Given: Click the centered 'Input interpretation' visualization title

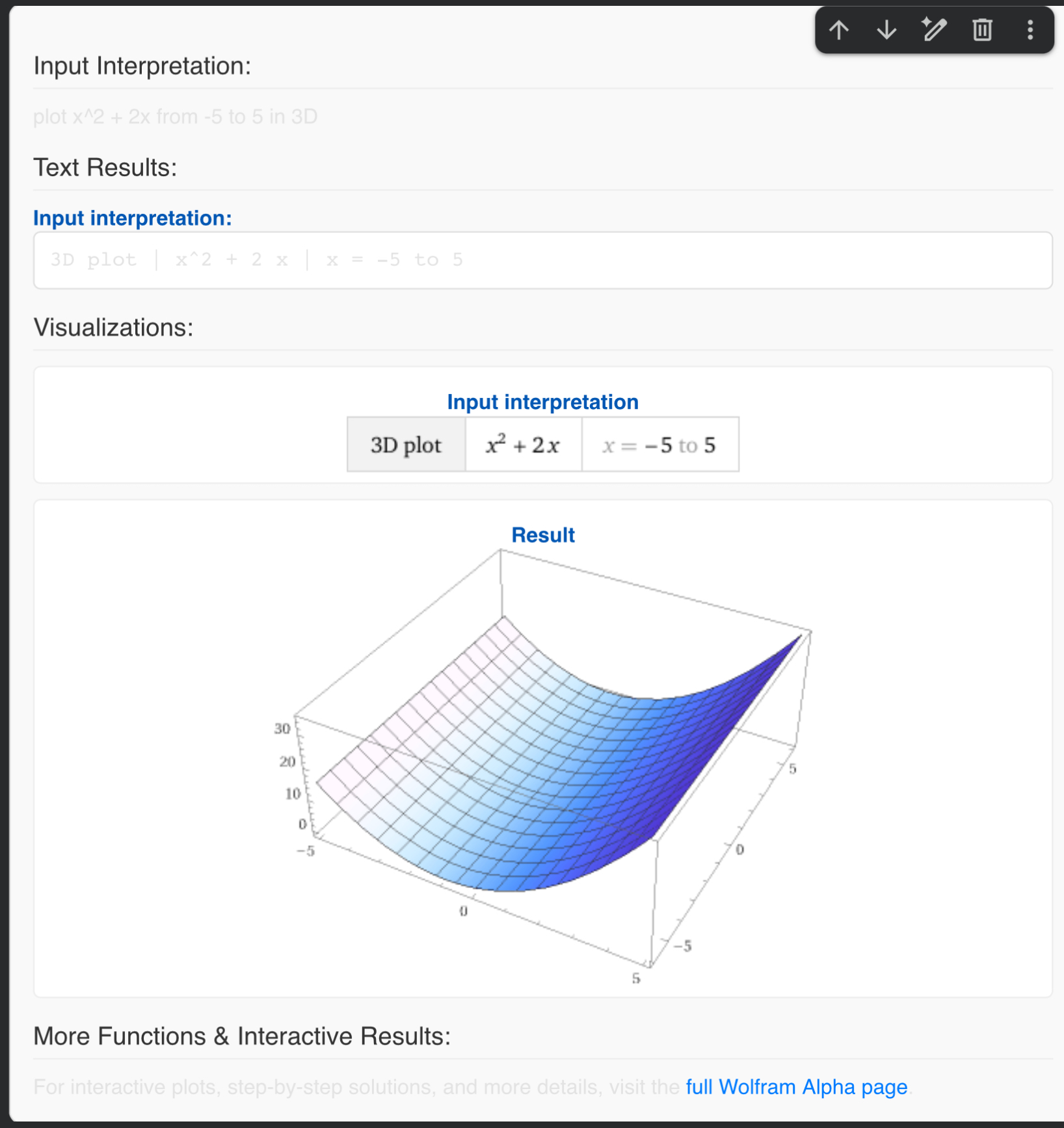Looking at the screenshot, I should click(x=543, y=402).
